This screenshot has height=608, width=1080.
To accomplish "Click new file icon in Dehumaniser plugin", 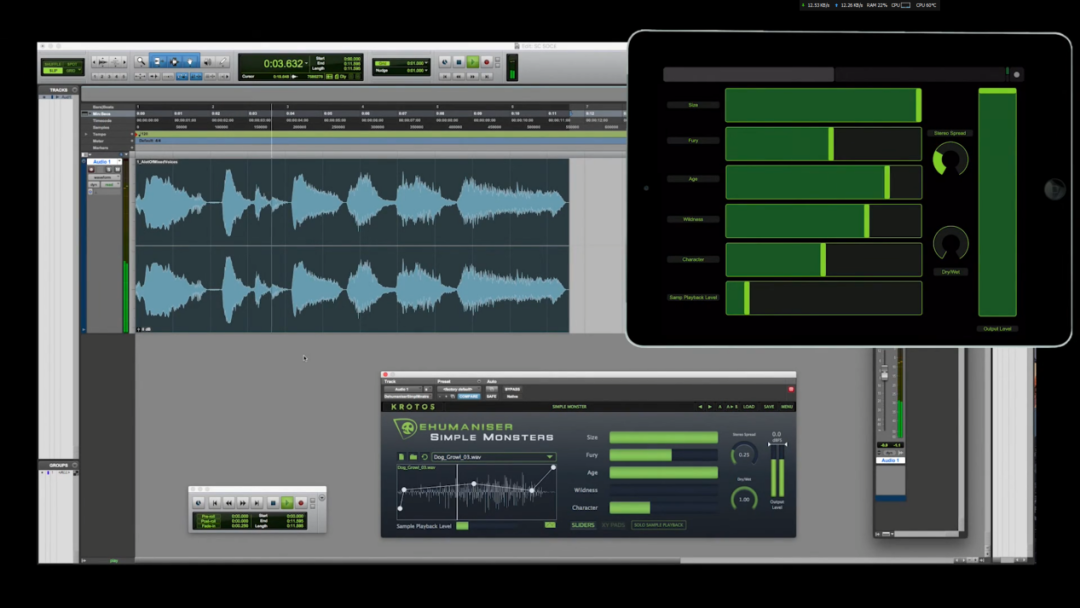I will coord(402,457).
